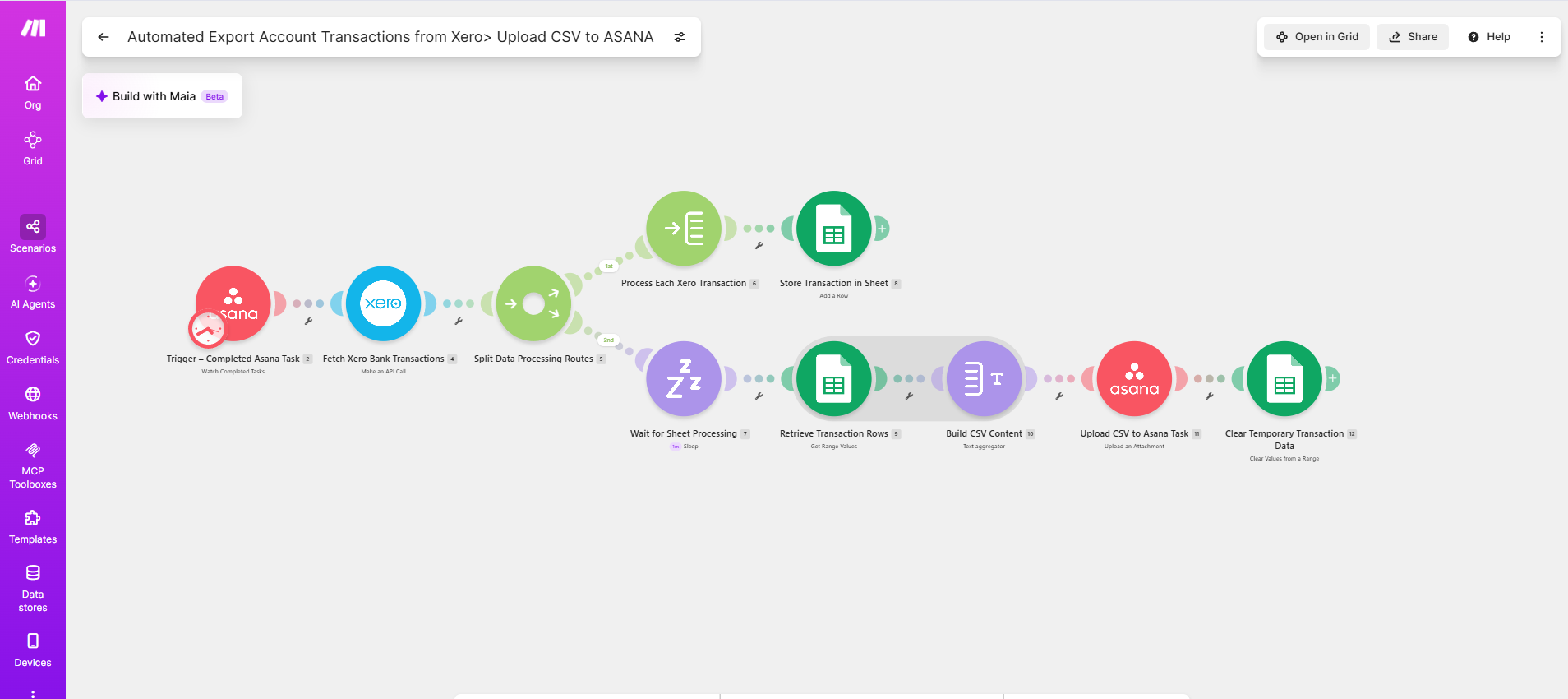Select the Asana trigger module

tap(233, 303)
